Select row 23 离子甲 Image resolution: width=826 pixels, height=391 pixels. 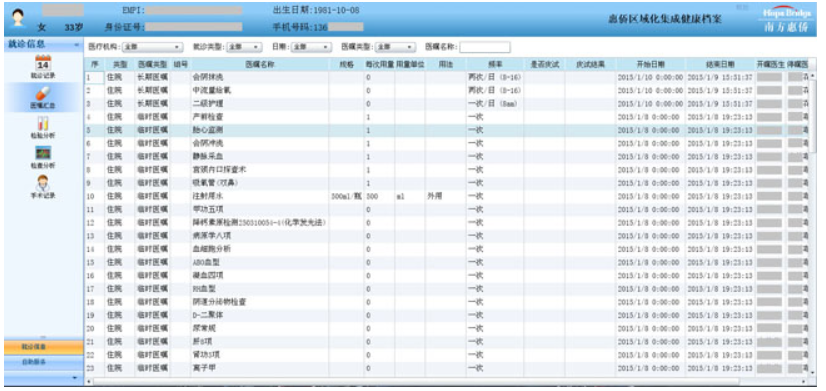(x=447, y=368)
